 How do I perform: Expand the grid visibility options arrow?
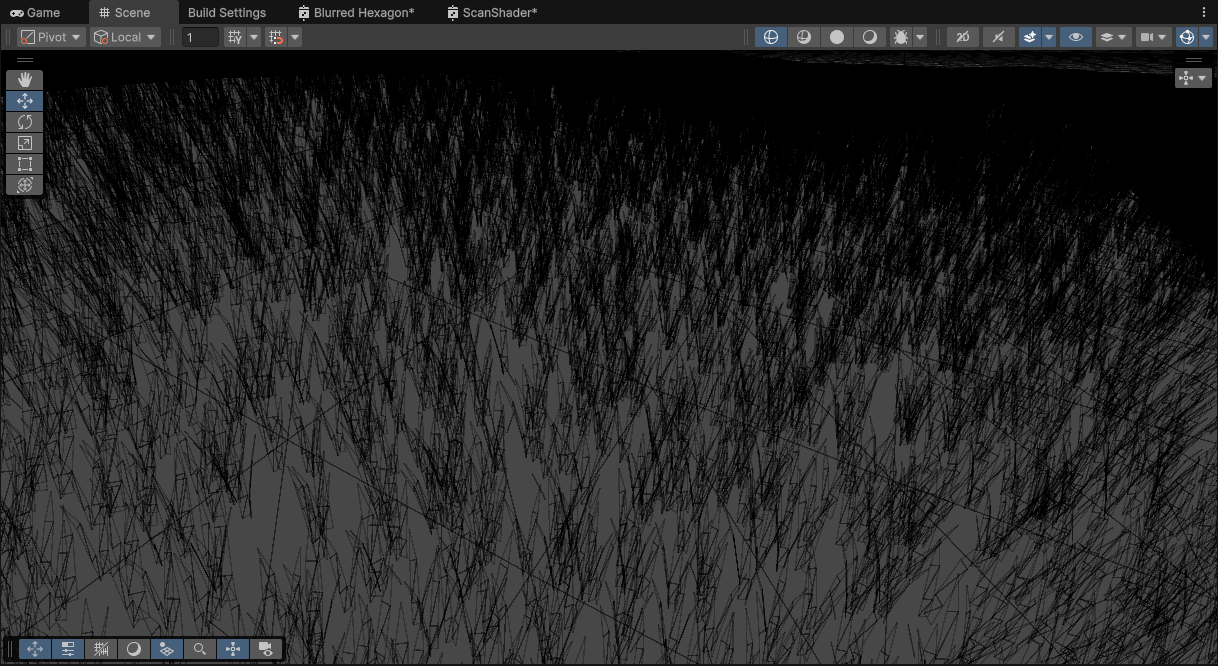[254, 37]
